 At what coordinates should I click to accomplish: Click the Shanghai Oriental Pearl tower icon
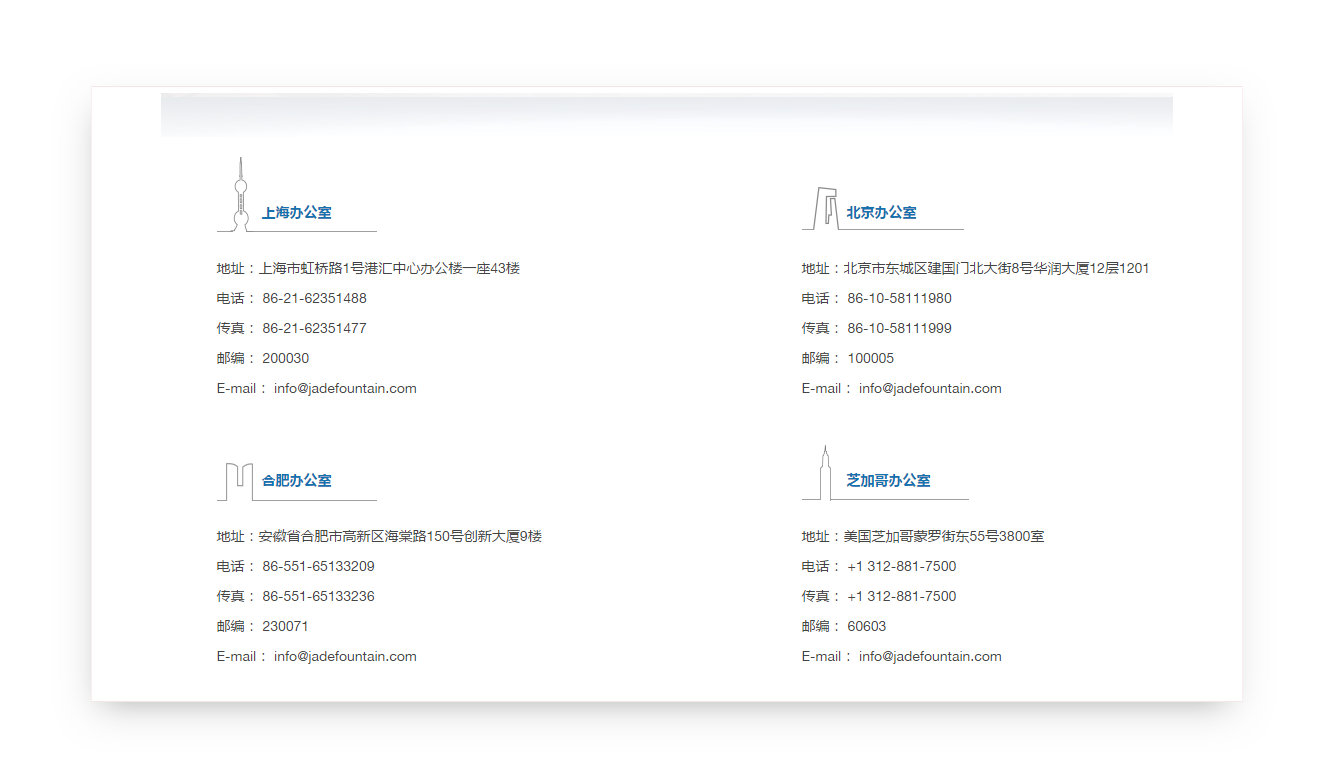click(x=240, y=194)
